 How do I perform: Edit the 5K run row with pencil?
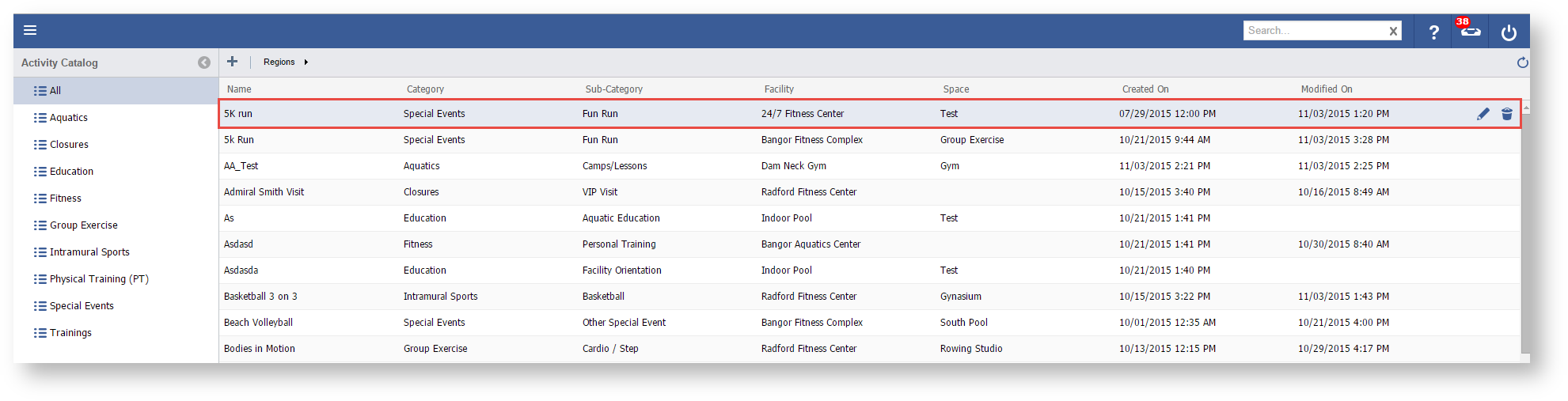coord(1483,114)
